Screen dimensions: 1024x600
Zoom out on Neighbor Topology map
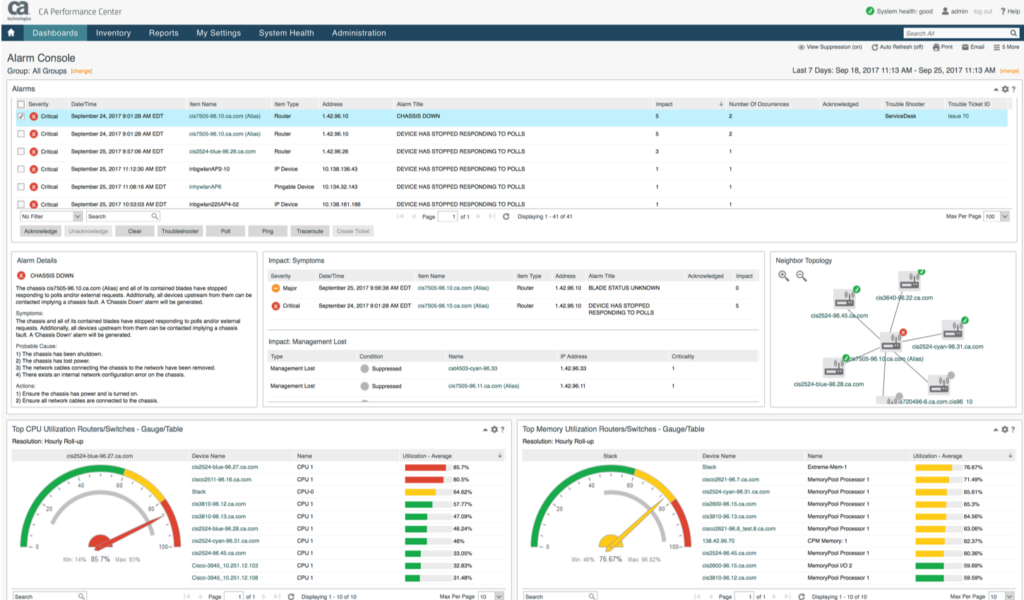tap(801, 275)
